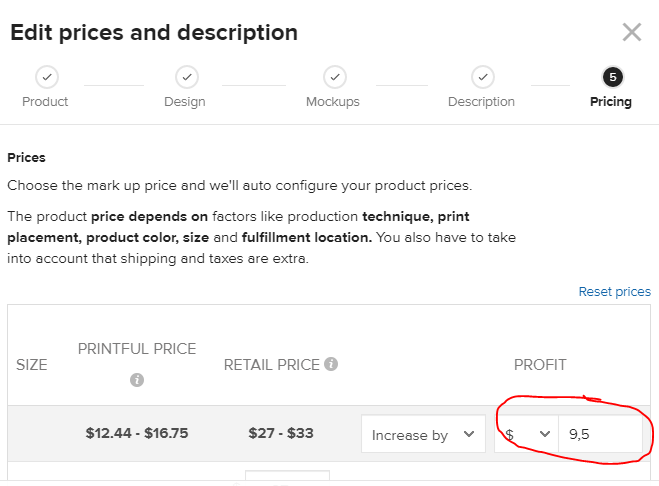Click the step 5 Pricing circle icon
659x486 pixels.
coord(611,77)
